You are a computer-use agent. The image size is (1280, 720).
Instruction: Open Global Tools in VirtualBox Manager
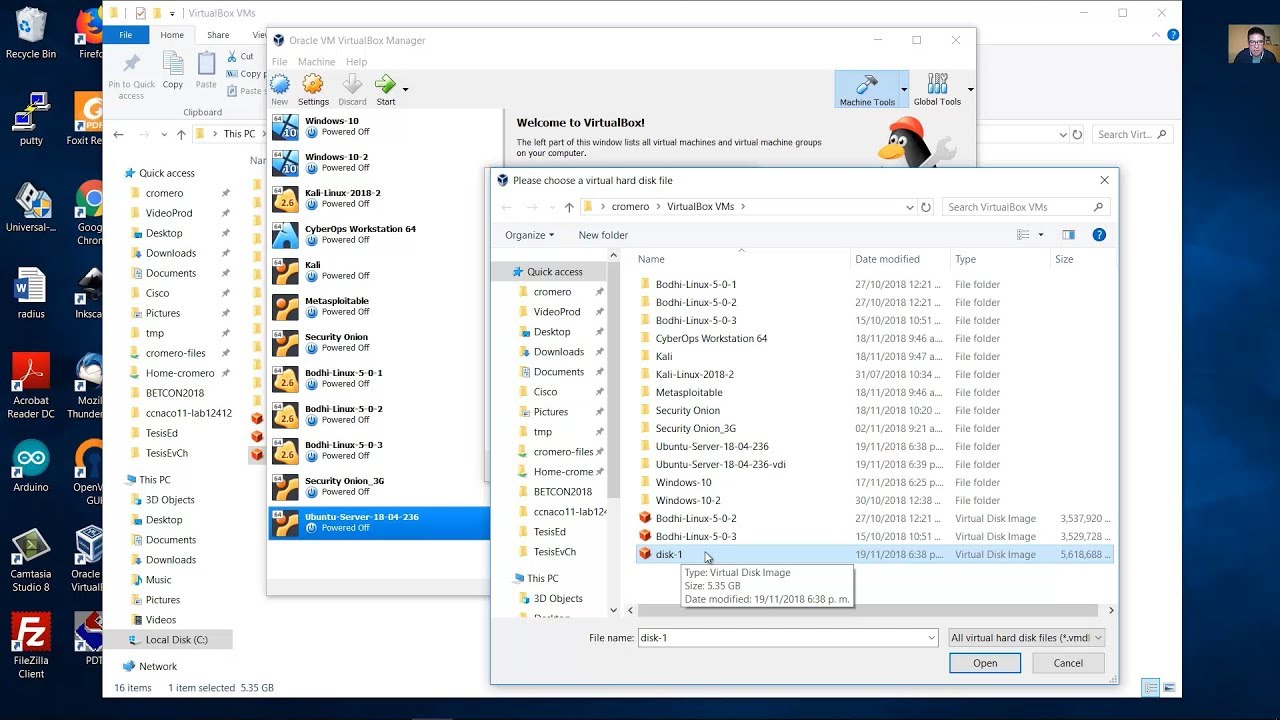click(x=937, y=89)
